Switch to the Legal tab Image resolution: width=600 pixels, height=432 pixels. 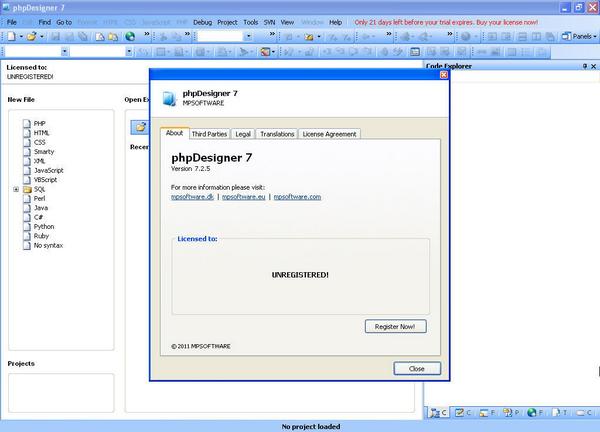click(243, 134)
